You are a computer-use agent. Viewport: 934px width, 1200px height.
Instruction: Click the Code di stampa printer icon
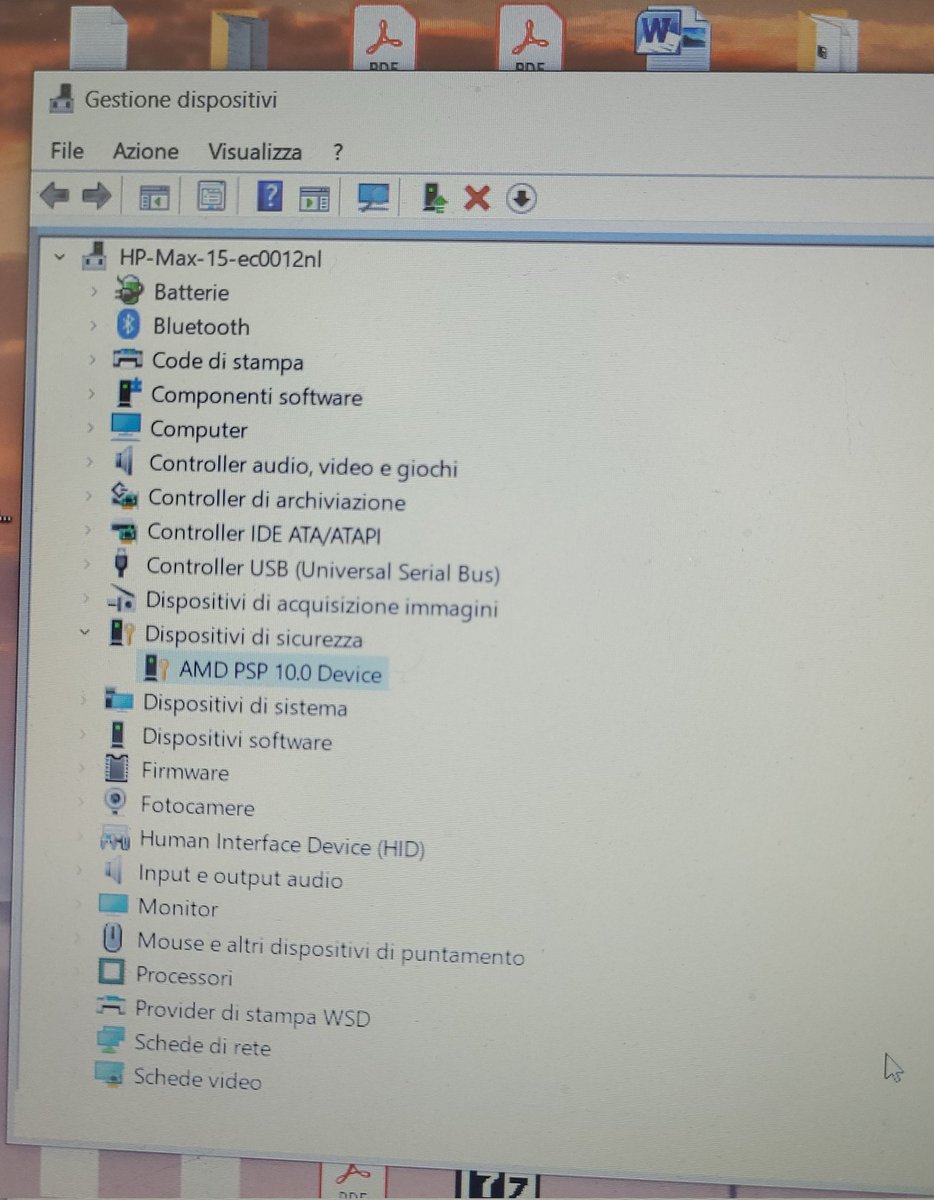point(129,360)
